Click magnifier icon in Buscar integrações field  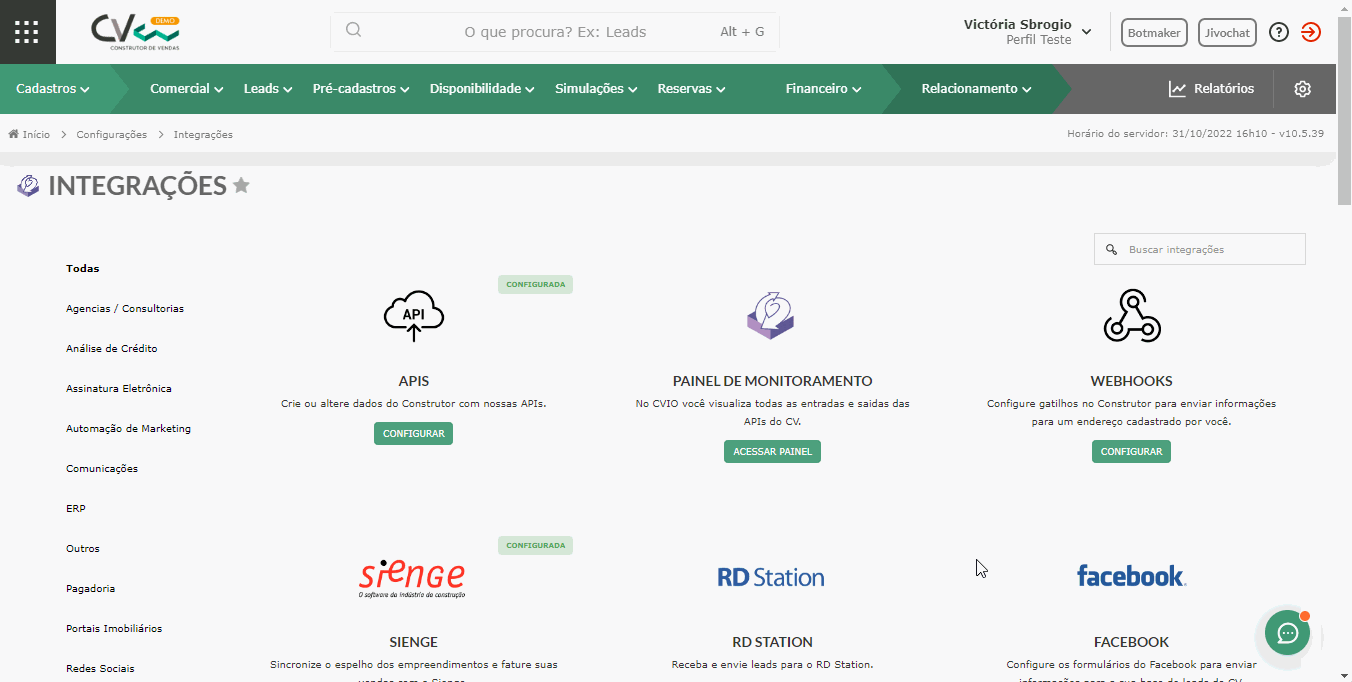pyautogui.click(x=1112, y=249)
